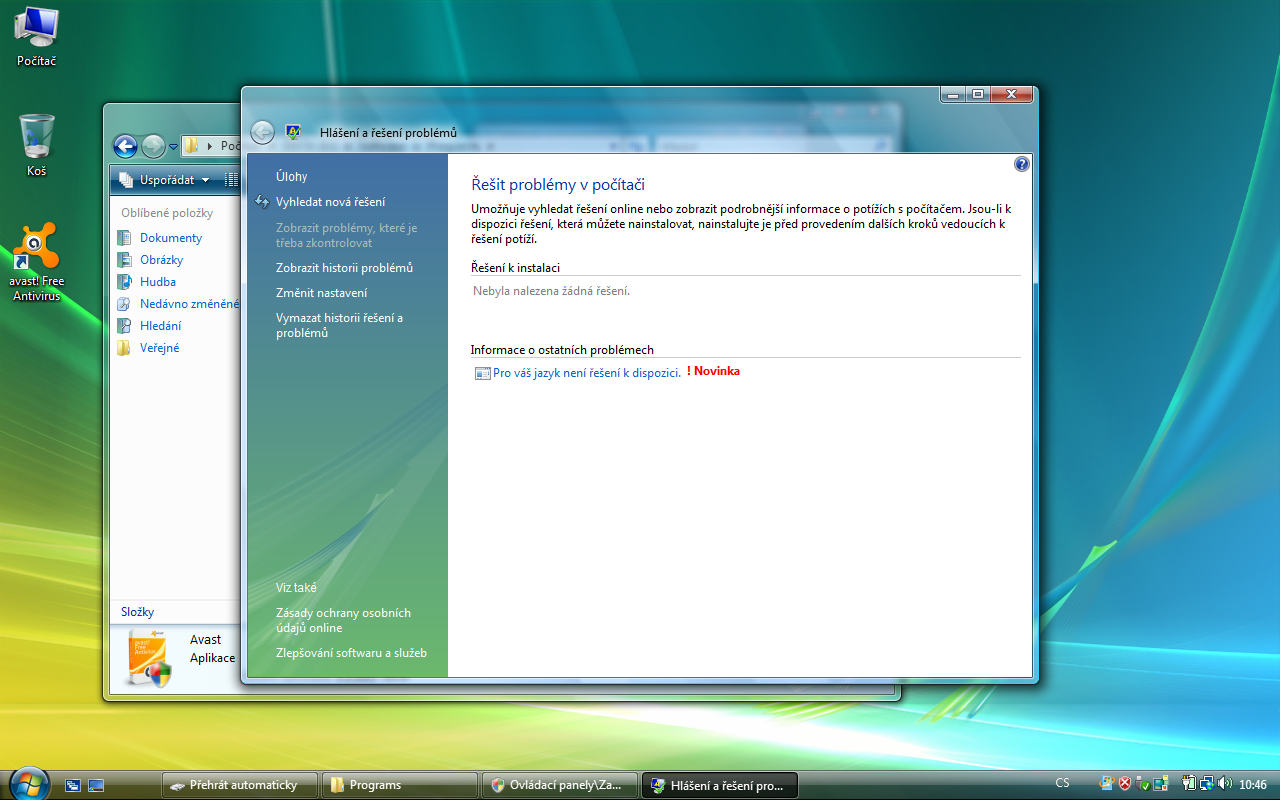Minimize the Hlášení a řešení problémů window

click(952, 94)
